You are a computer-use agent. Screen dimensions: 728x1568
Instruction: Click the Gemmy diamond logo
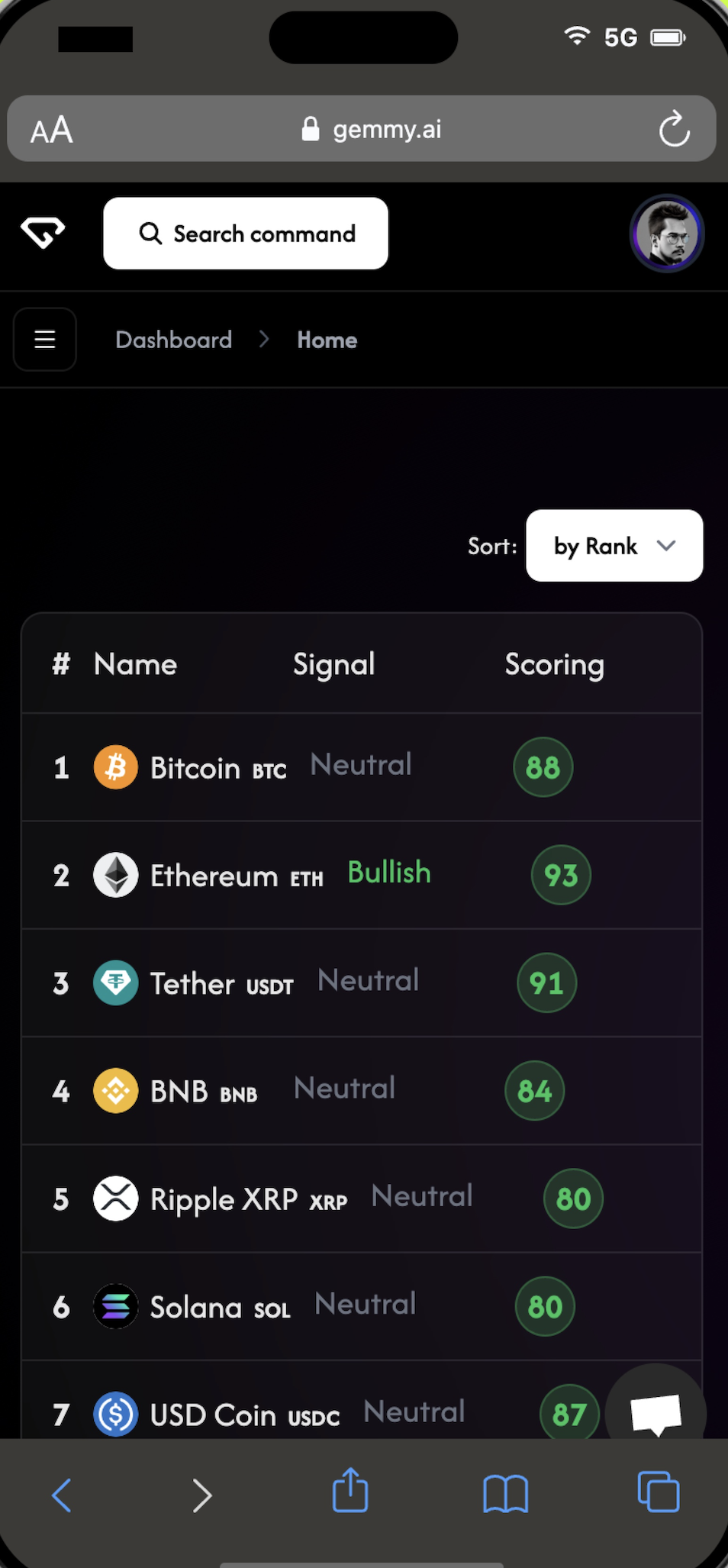42,233
